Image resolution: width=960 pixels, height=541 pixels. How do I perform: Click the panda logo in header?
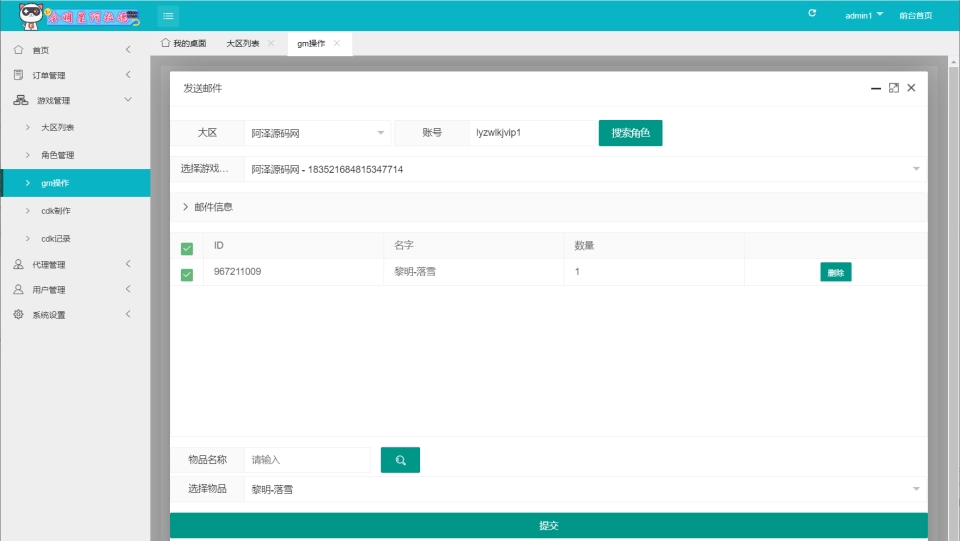(x=31, y=16)
